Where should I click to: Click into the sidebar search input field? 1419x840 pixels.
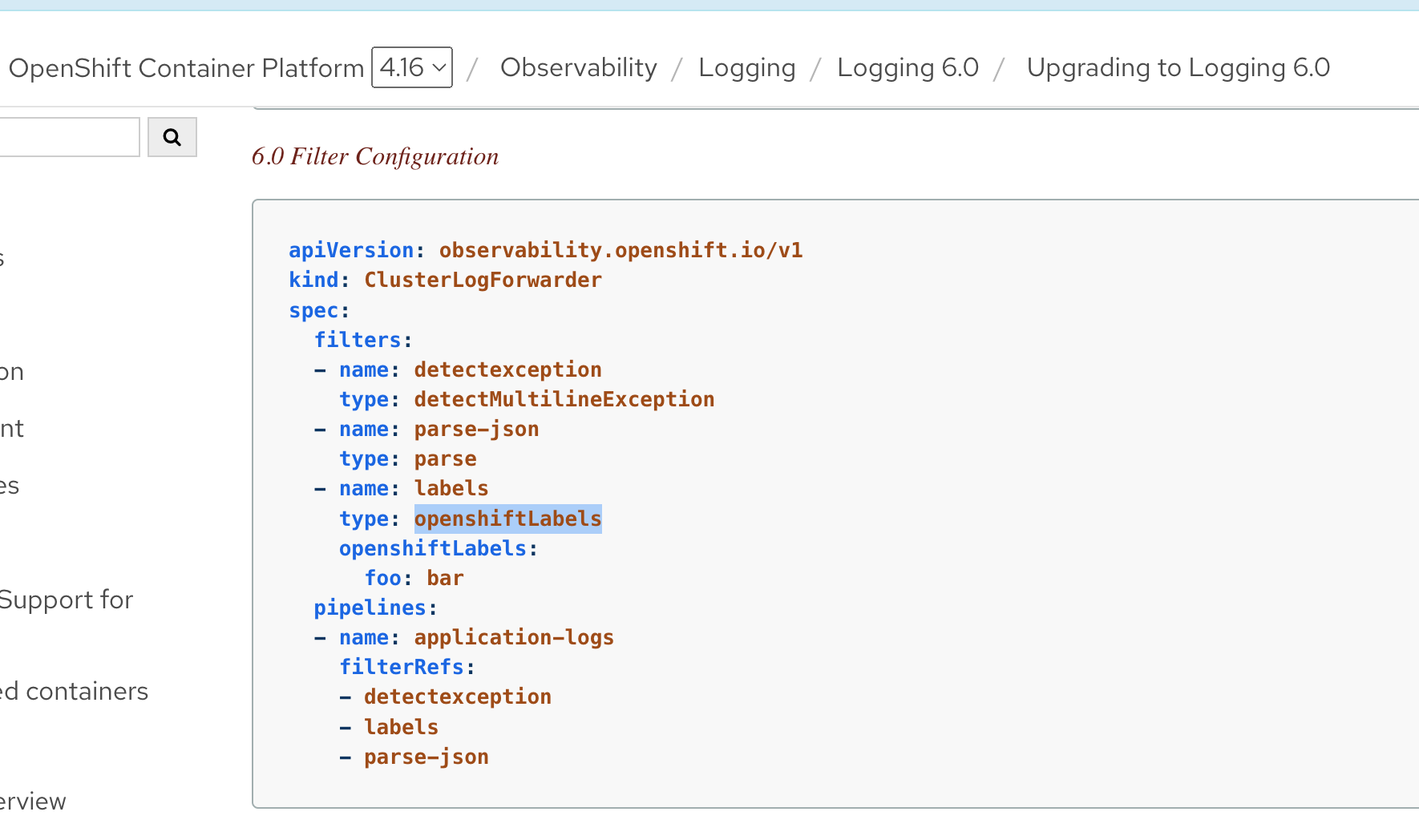[68, 137]
